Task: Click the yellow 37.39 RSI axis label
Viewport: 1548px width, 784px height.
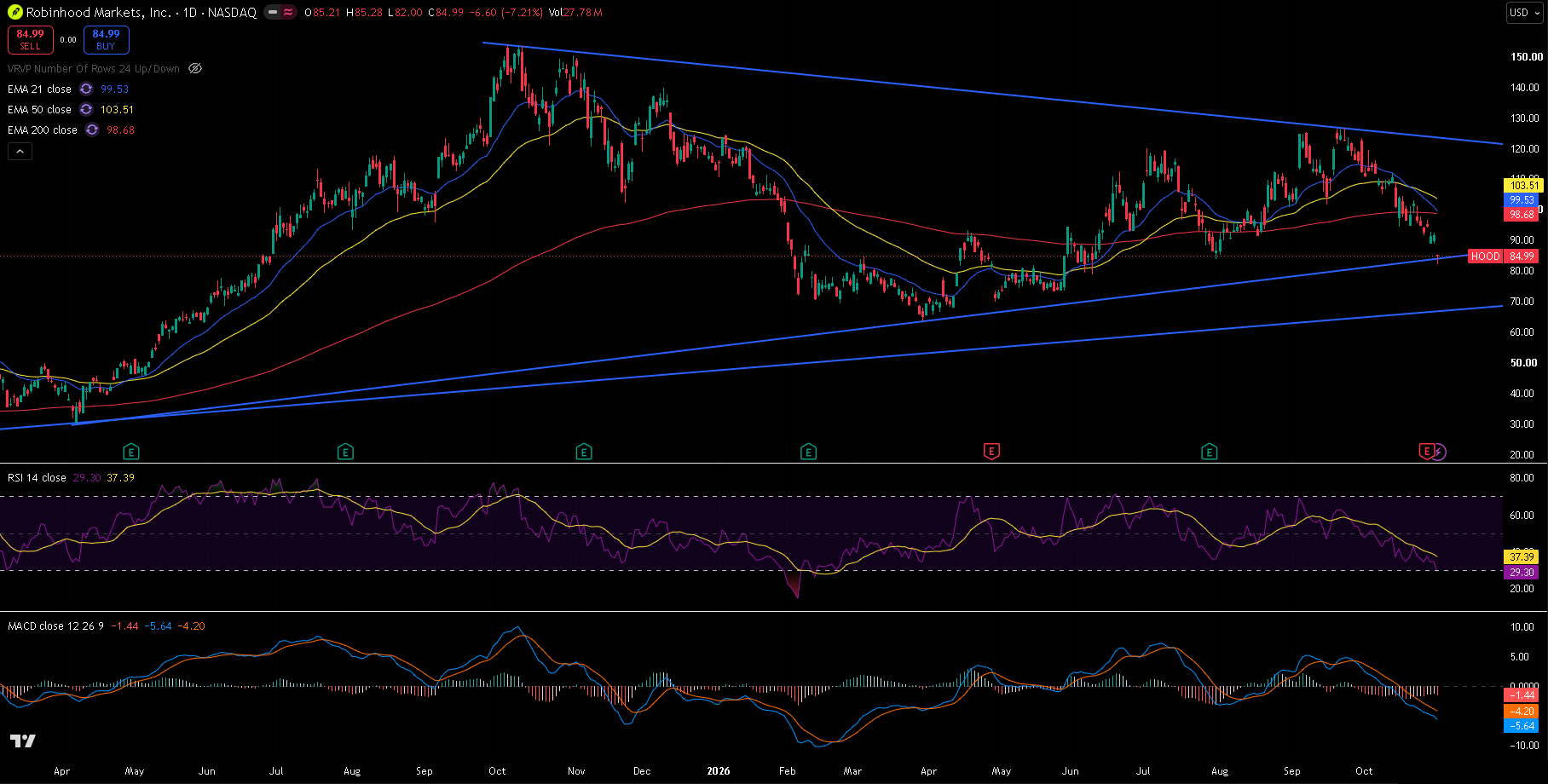Action: (x=1522, y=557)
